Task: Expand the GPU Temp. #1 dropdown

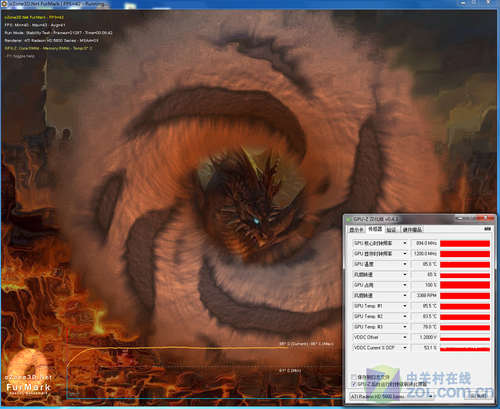Action: pos(405,306)
